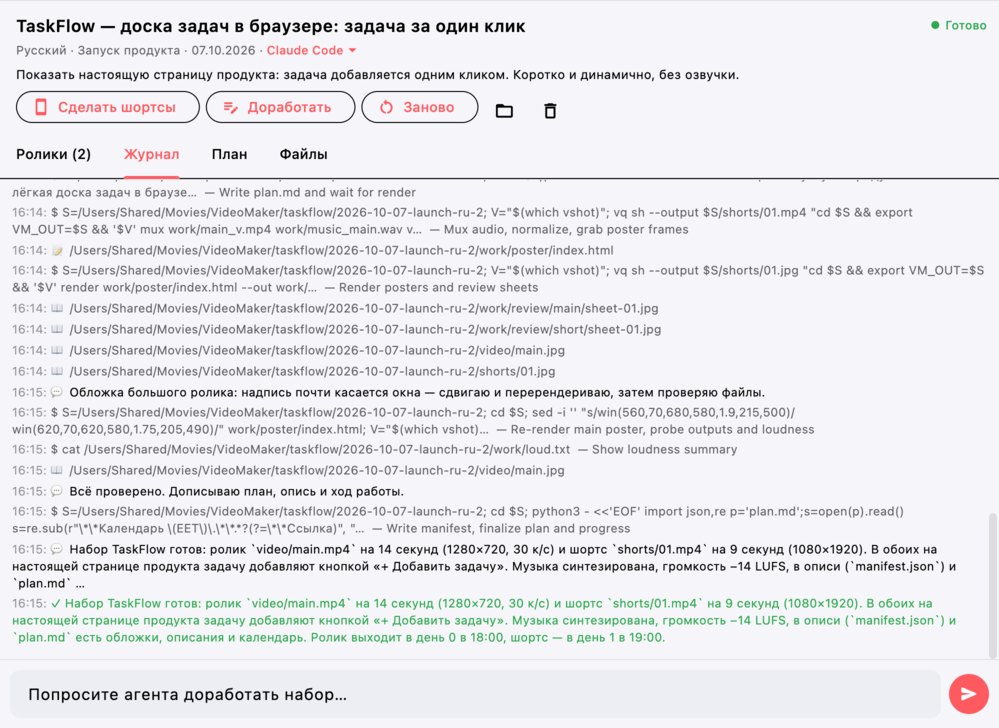This screenshot has height=728, width=999.
Task: Click the green final summary log entry
Action: tap(484, 620)
